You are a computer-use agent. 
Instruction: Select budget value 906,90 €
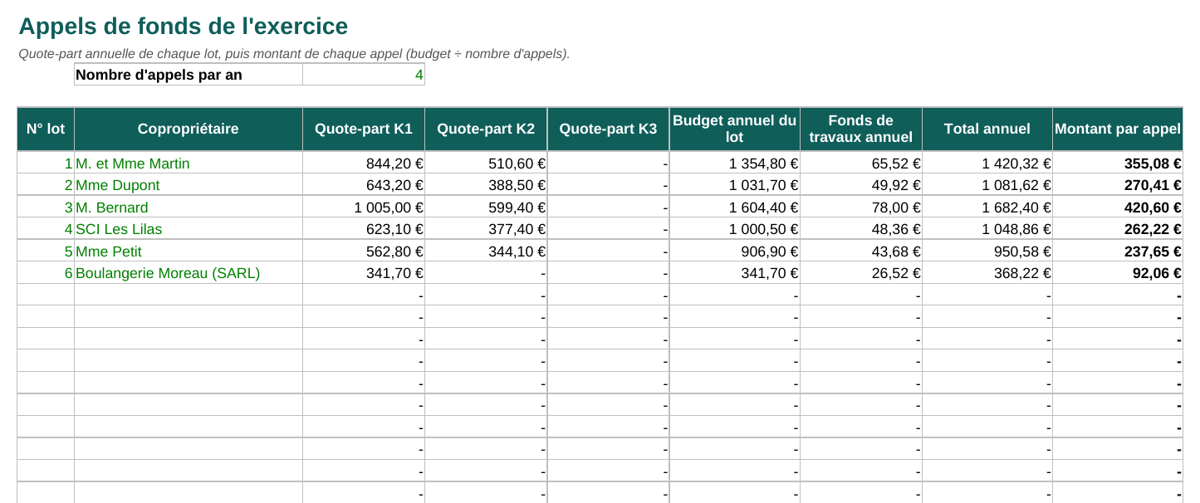(x=735, y=251)
